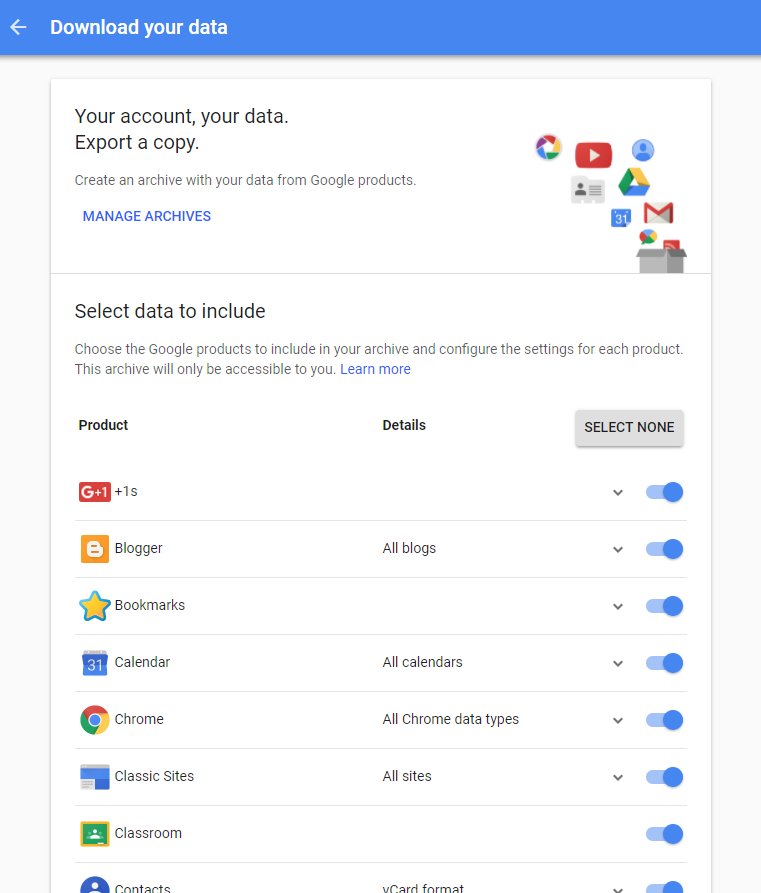
Task: Click the 'Bookmarks' product label
Action: (x=150, y=605)
